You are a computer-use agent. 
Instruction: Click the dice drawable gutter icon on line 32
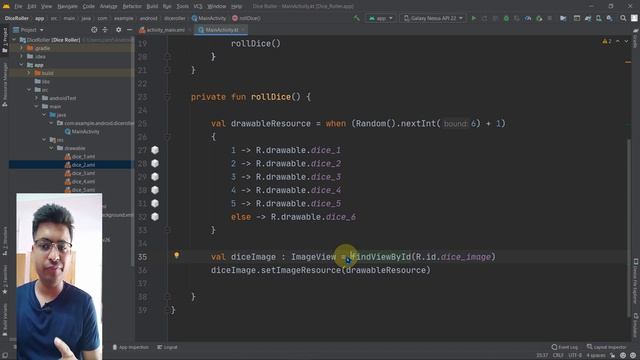click(x=155, y=217)
